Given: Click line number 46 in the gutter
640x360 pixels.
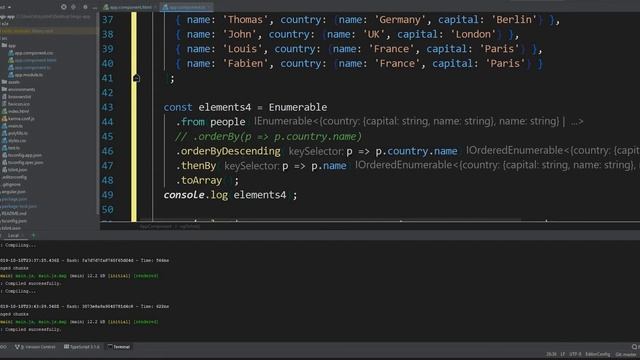Looking at the screenshot, I should tap(107, 151).
